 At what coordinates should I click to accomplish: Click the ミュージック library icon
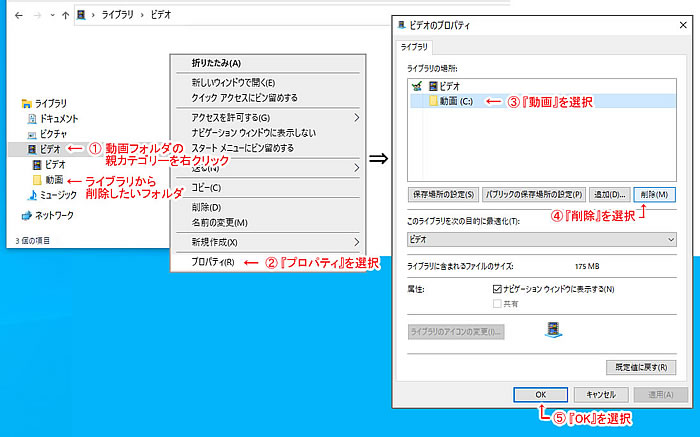click(x=32, y=194)
